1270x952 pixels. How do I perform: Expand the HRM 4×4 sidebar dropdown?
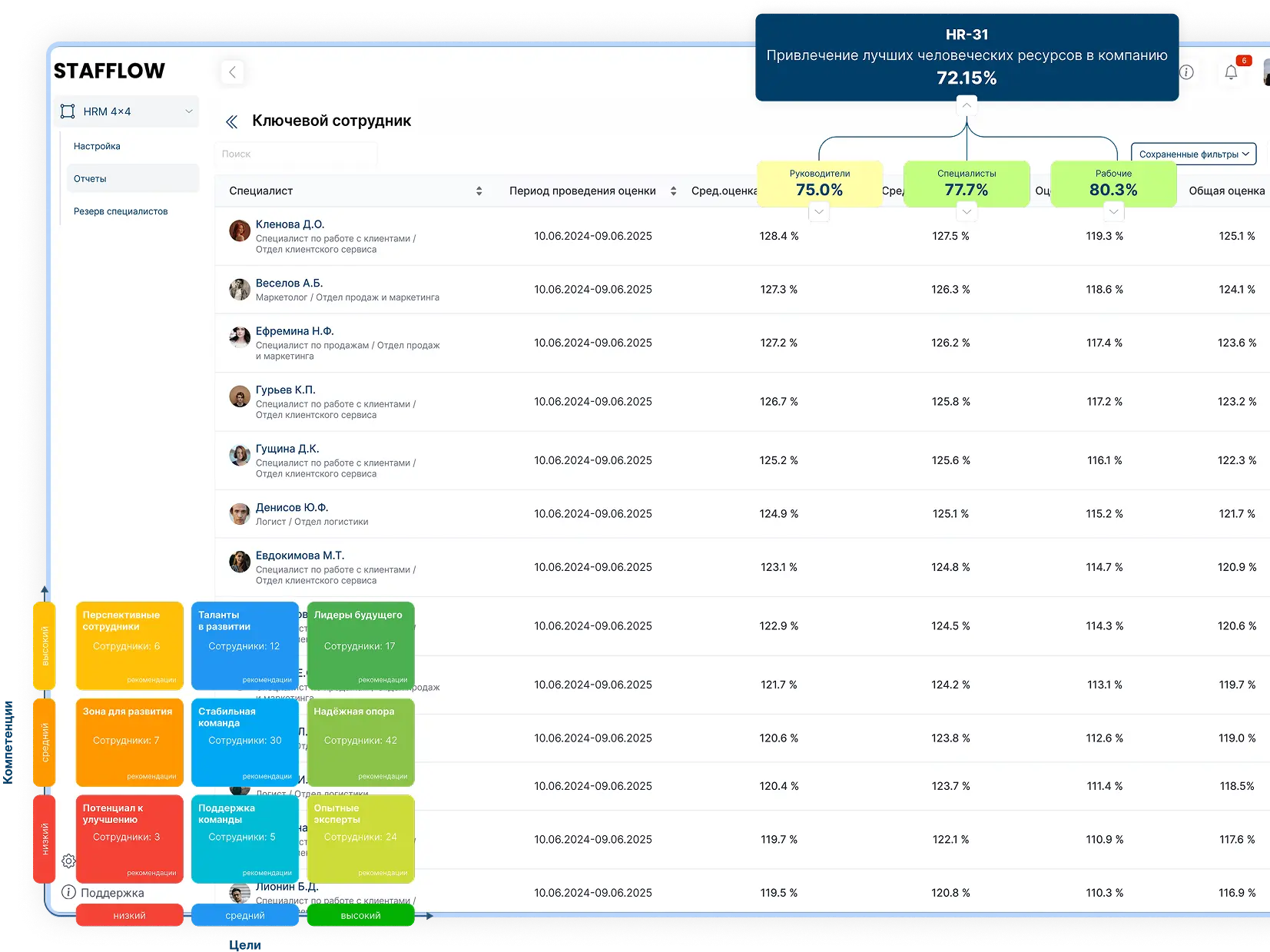coord(188,111)
